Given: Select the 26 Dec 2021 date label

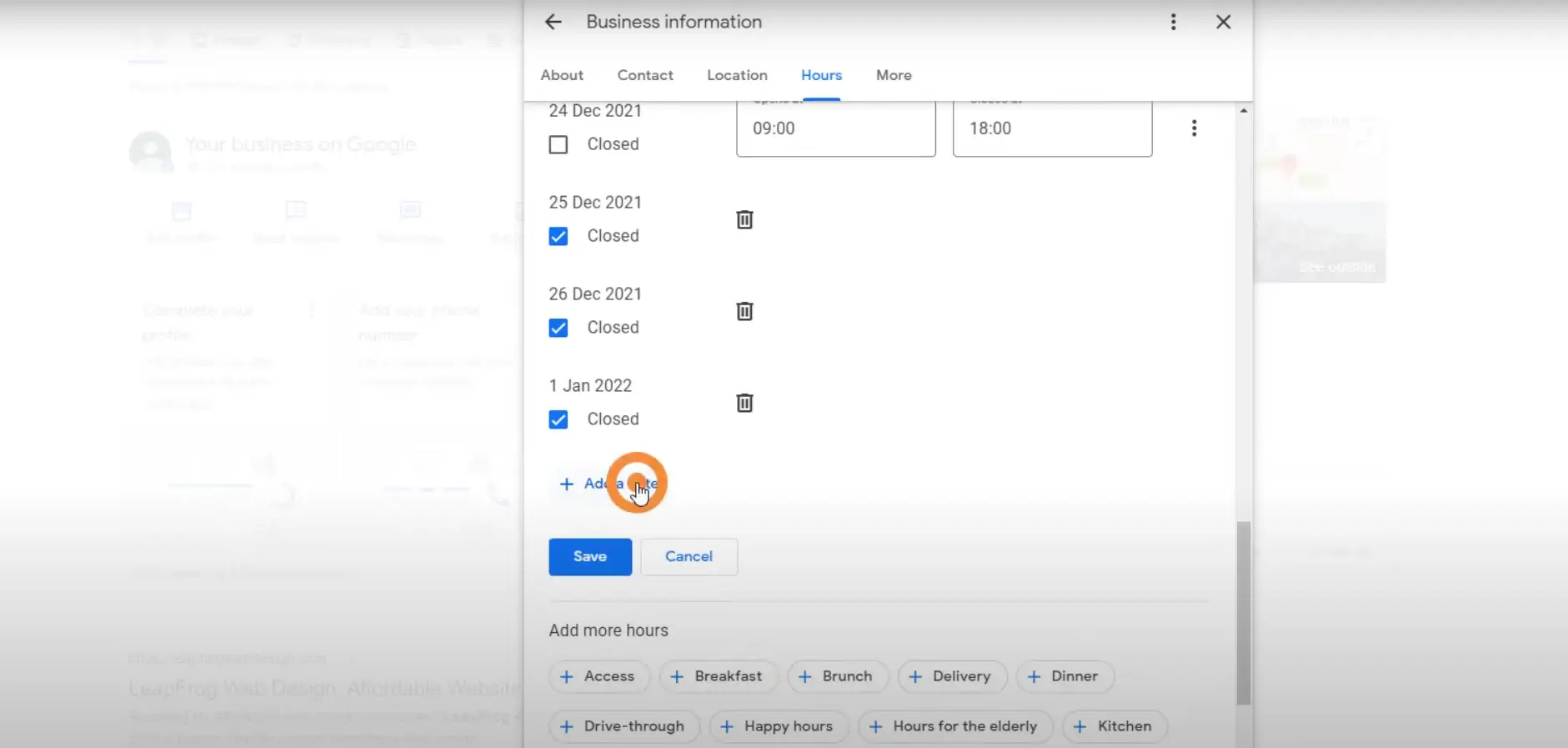Looking at the screenshot, I should [x=595, y=294].
